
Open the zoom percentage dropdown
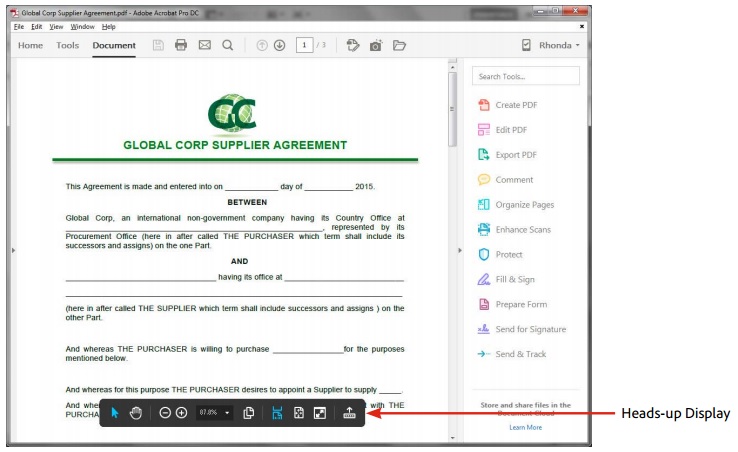227,413
